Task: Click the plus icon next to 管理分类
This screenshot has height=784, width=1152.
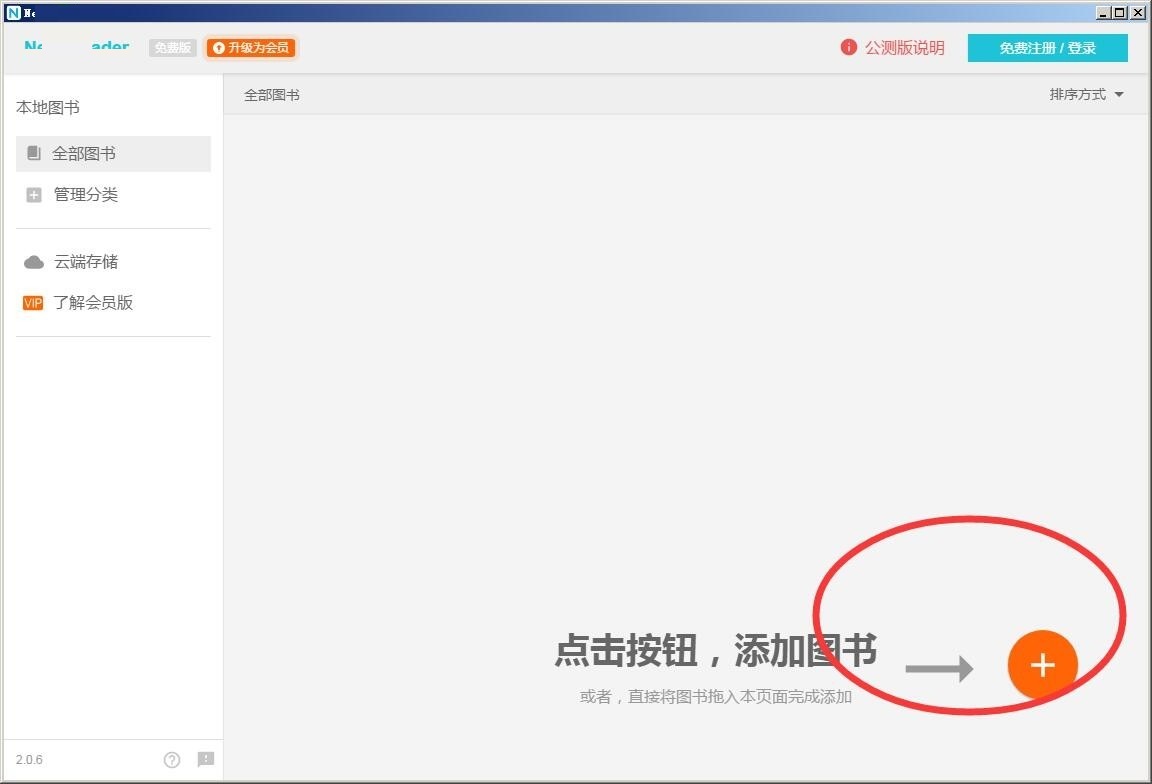Action: coord(33,194)
